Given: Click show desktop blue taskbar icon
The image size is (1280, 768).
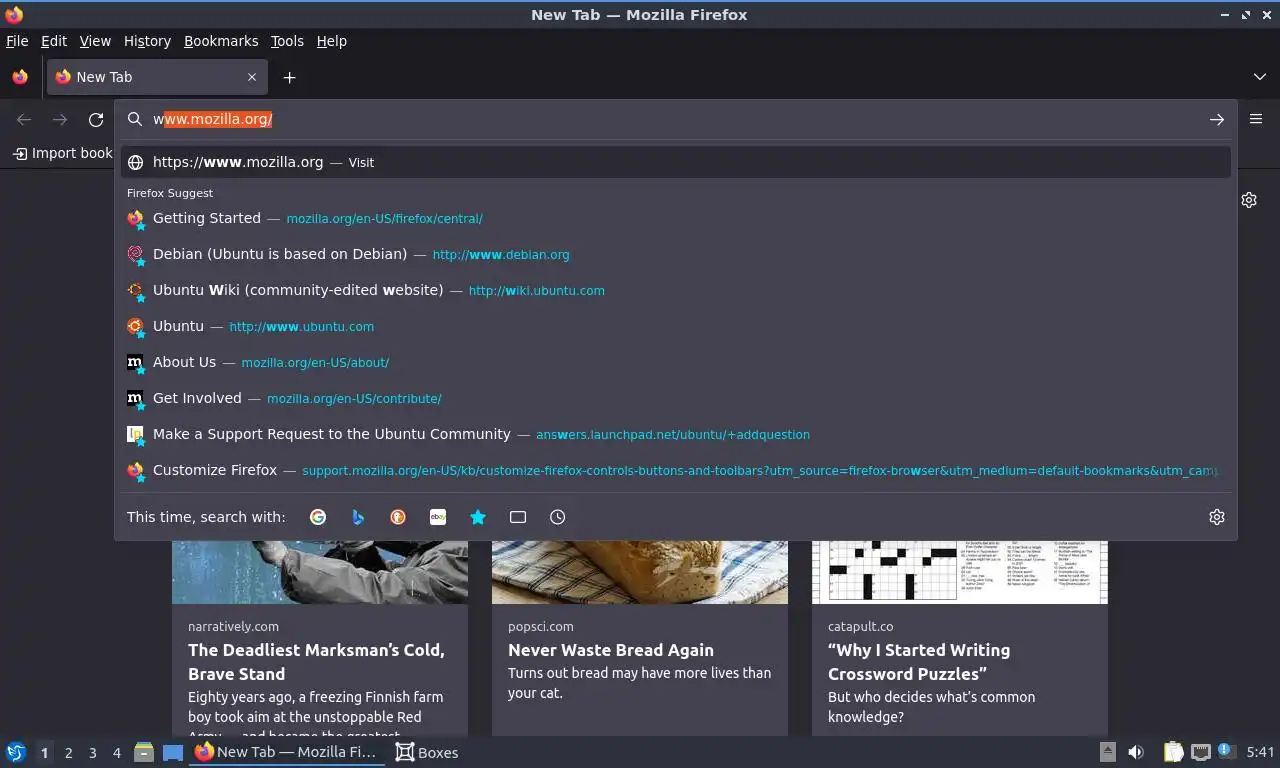Looking at the screenshot, I should 173,752.
